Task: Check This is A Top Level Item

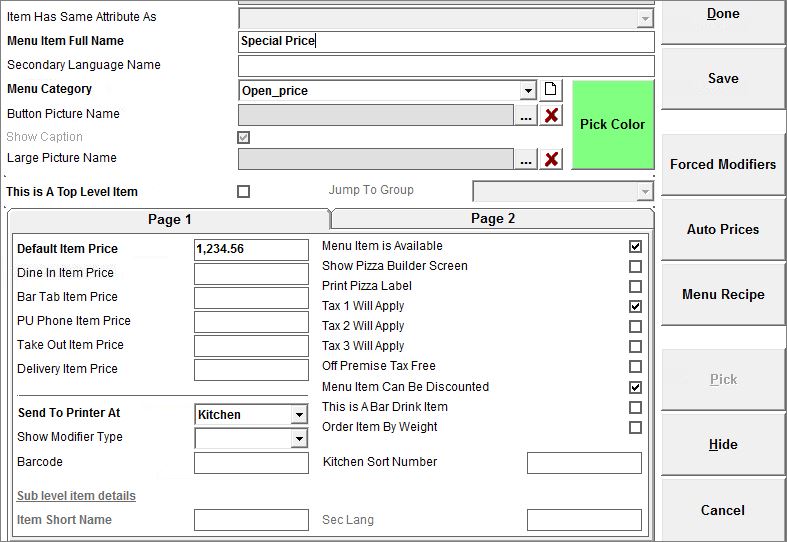Action: coord(243,191)
